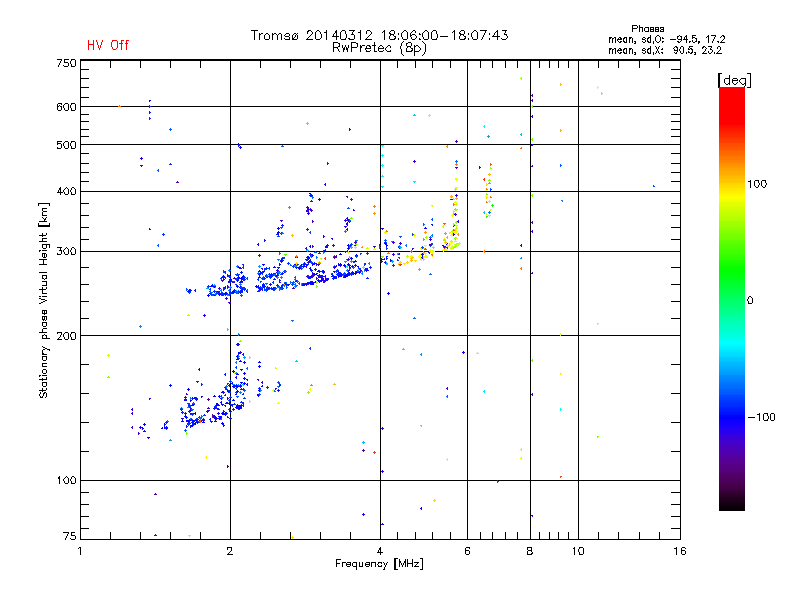
Task: Click the height axis tick "400"
Action: (x=66, y=192)
